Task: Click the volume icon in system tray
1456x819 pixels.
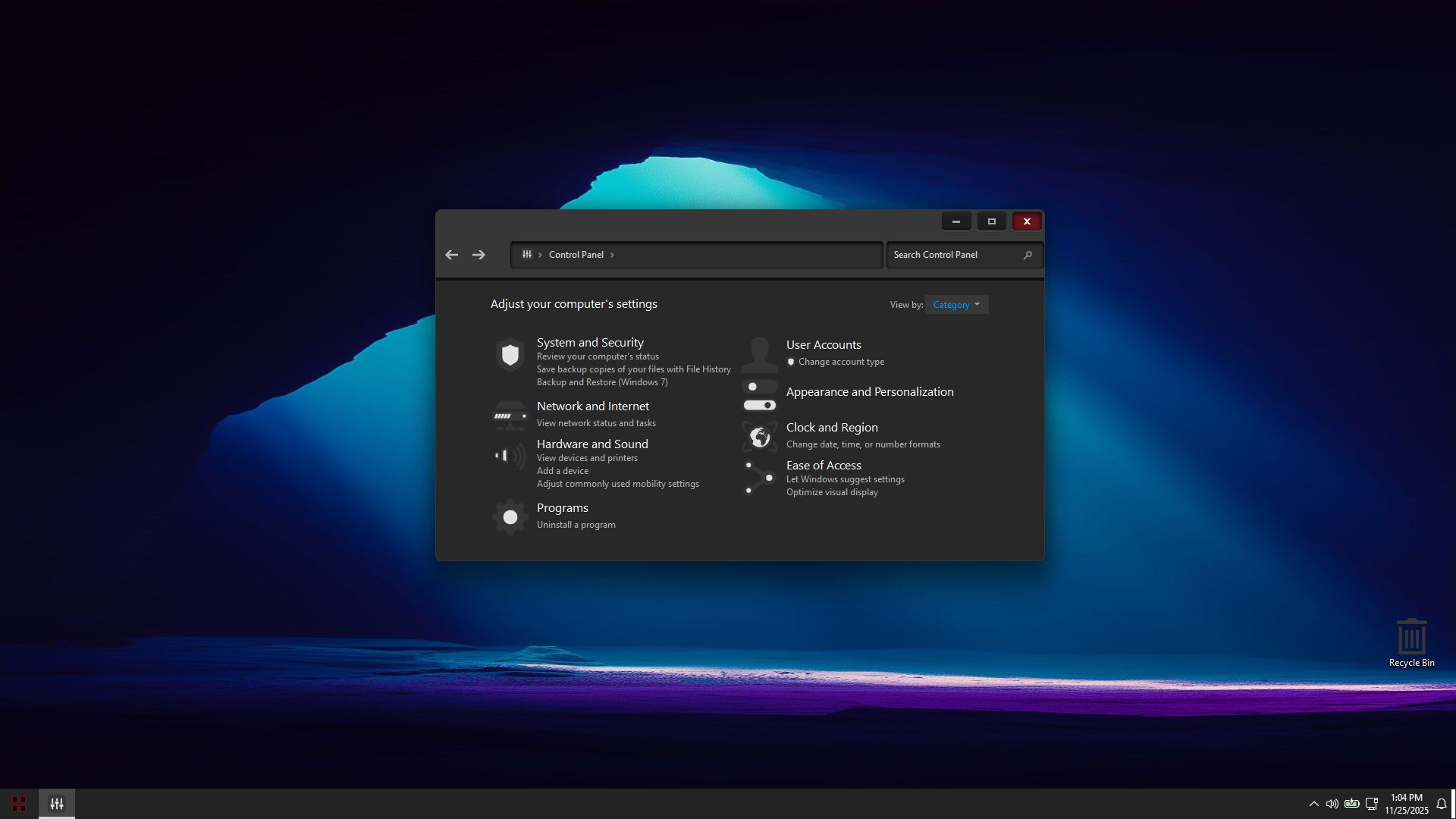Action: 1332,804
